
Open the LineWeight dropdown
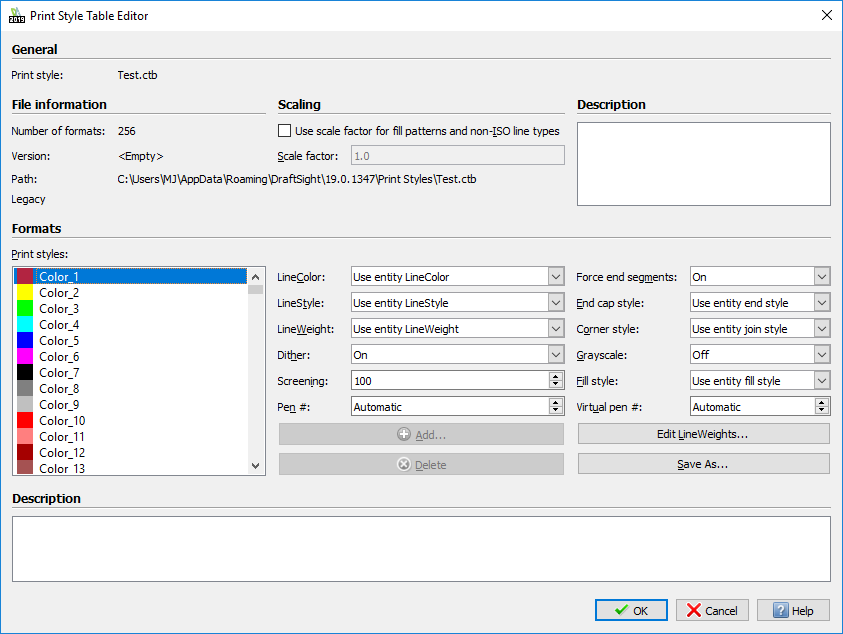(x=457, y=329)
